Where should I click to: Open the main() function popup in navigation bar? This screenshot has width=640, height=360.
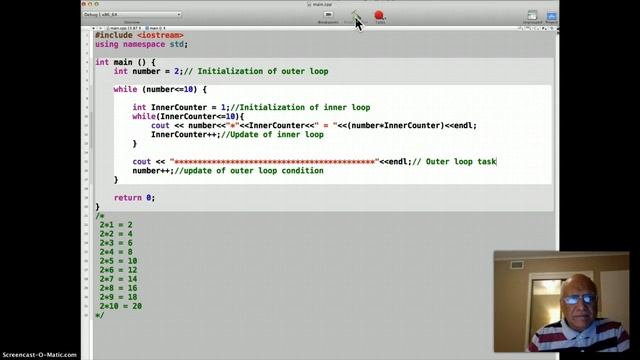(x=156, y=28)
